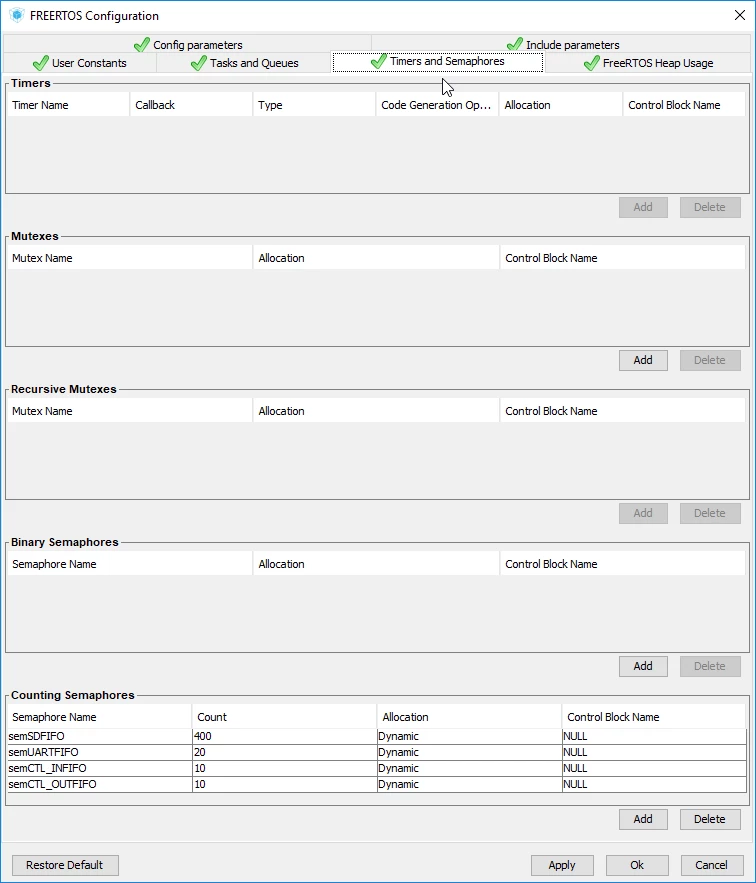Open FreeRTOS Heap Usage tab

[x=648, y=63]
